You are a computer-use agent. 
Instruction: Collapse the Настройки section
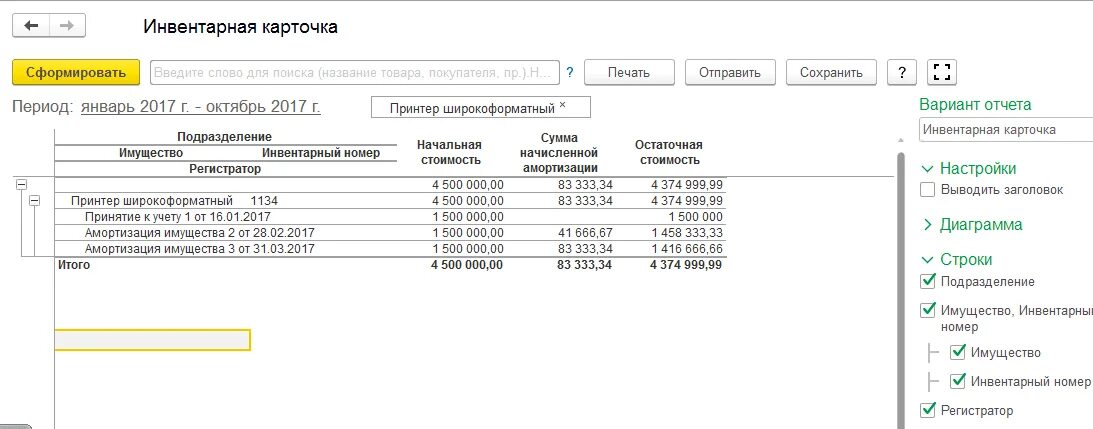tap(928, 169)
